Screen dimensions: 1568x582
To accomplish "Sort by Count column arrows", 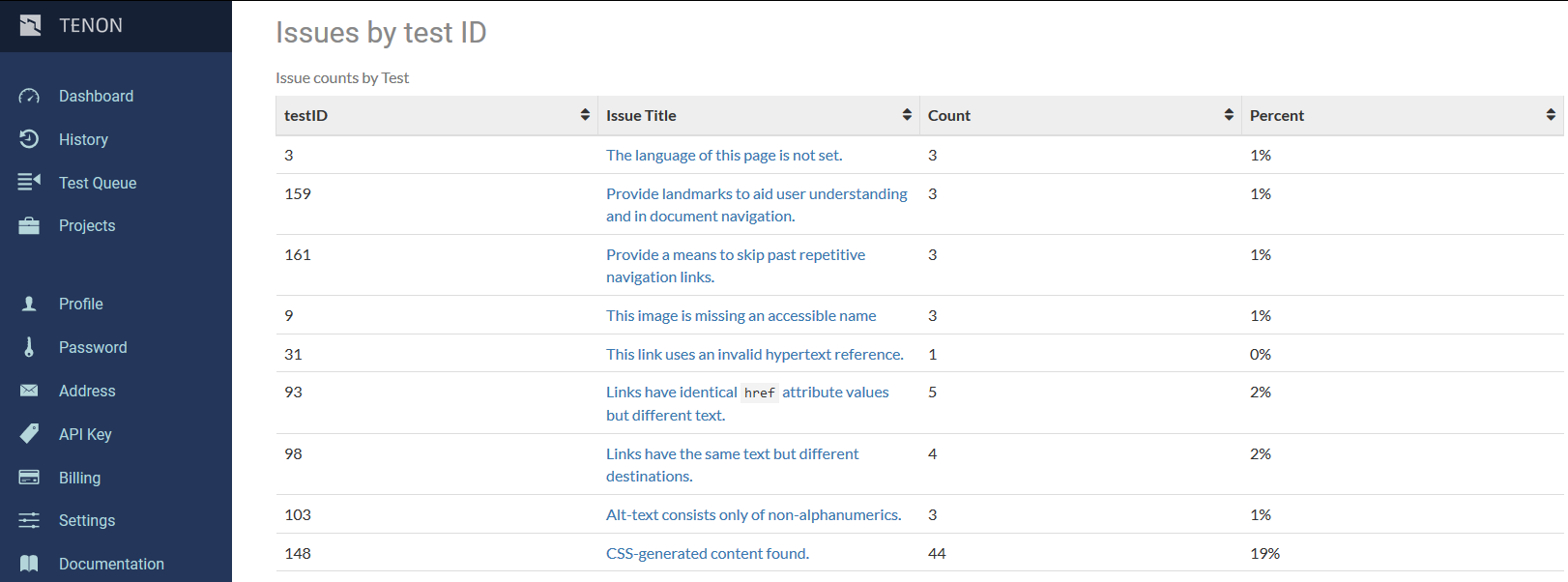I will click(x=1229, y=115).
